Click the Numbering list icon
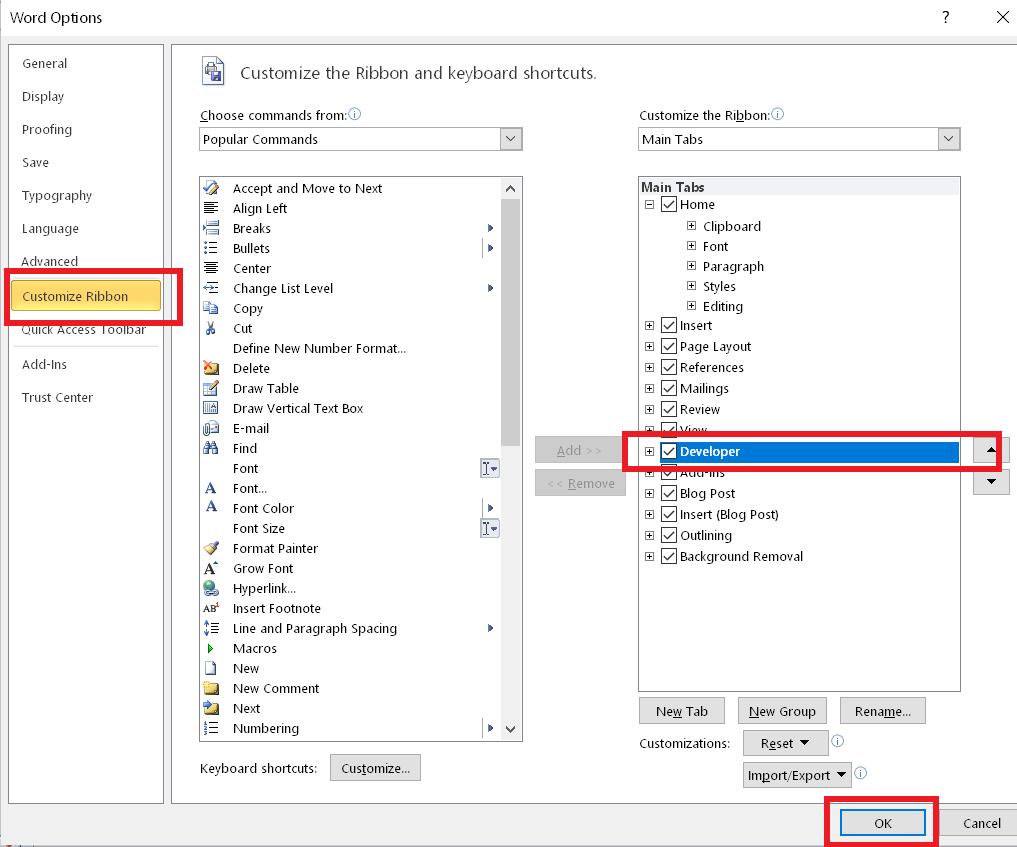 coord(211,728)
